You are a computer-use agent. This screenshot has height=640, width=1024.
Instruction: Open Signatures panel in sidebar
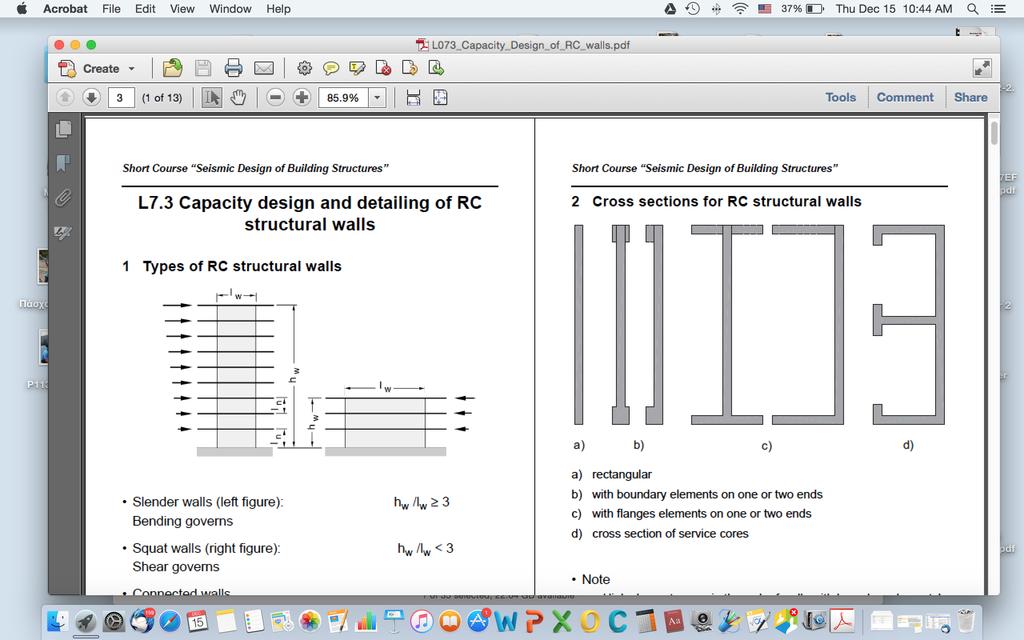pos(63,232)
